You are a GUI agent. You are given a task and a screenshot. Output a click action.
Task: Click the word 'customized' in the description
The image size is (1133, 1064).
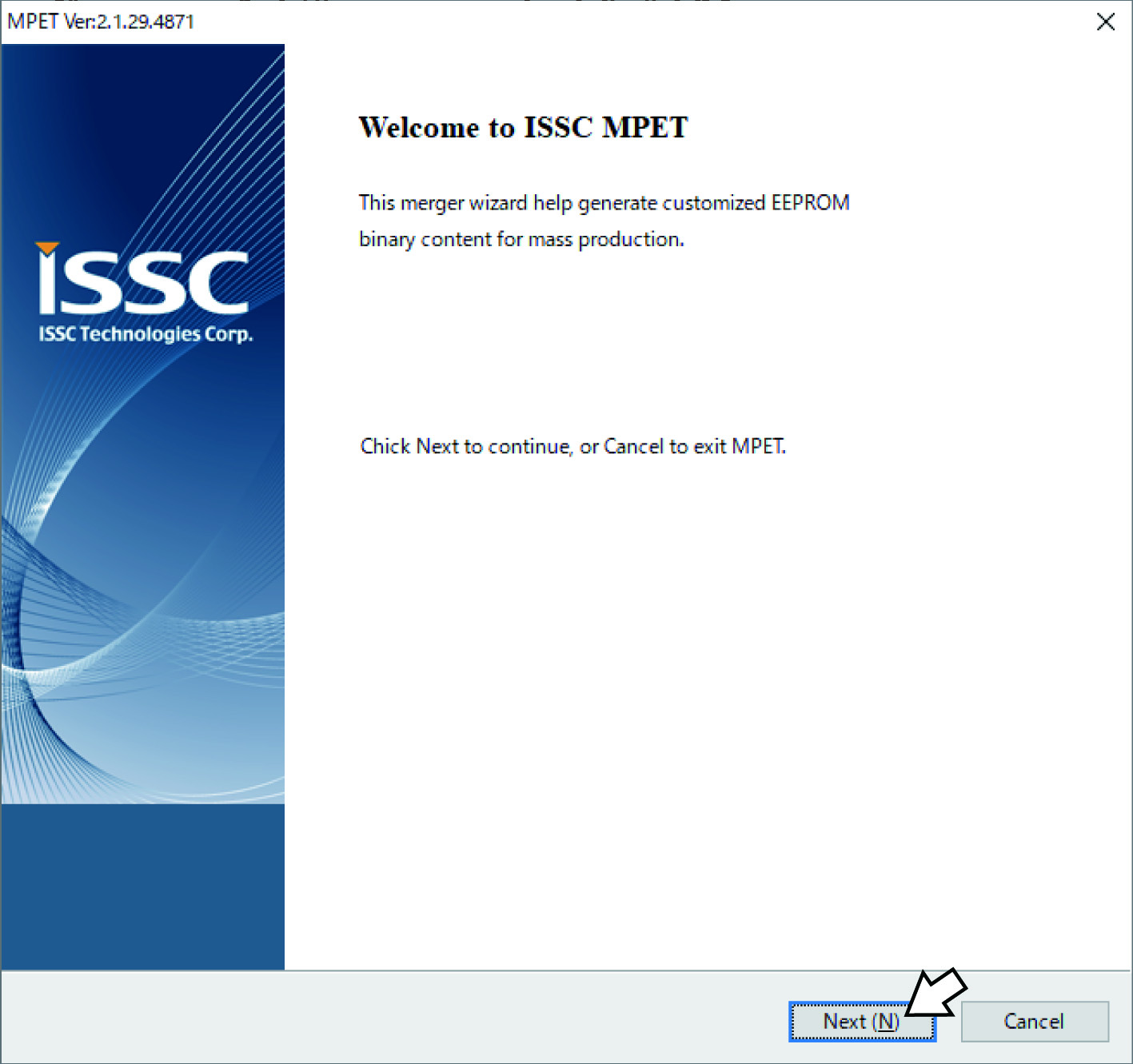[713, 203]
